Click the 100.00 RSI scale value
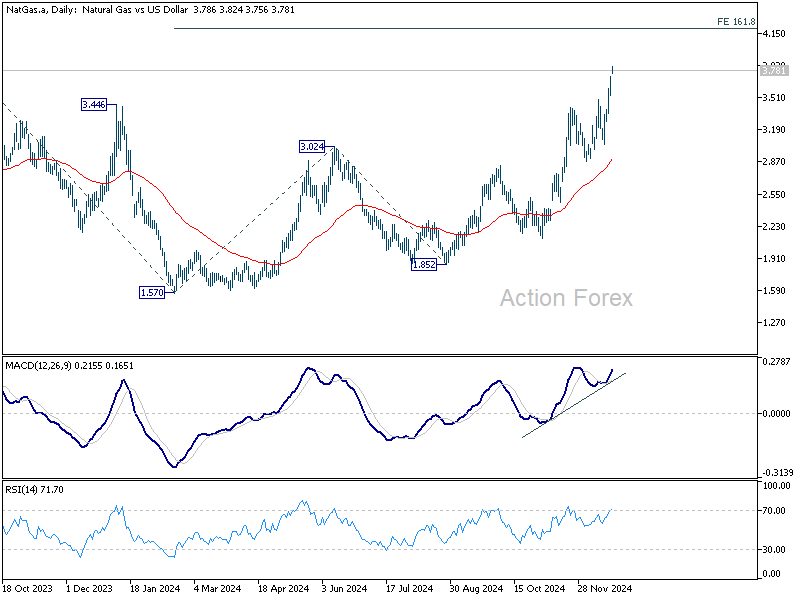 [x=776, y=486]
